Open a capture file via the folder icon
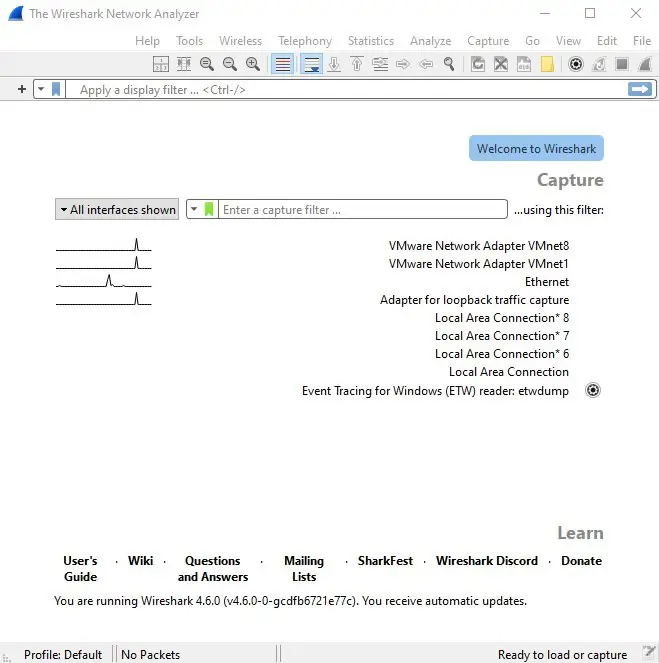 pyautogui.click(x=547, y=64)
